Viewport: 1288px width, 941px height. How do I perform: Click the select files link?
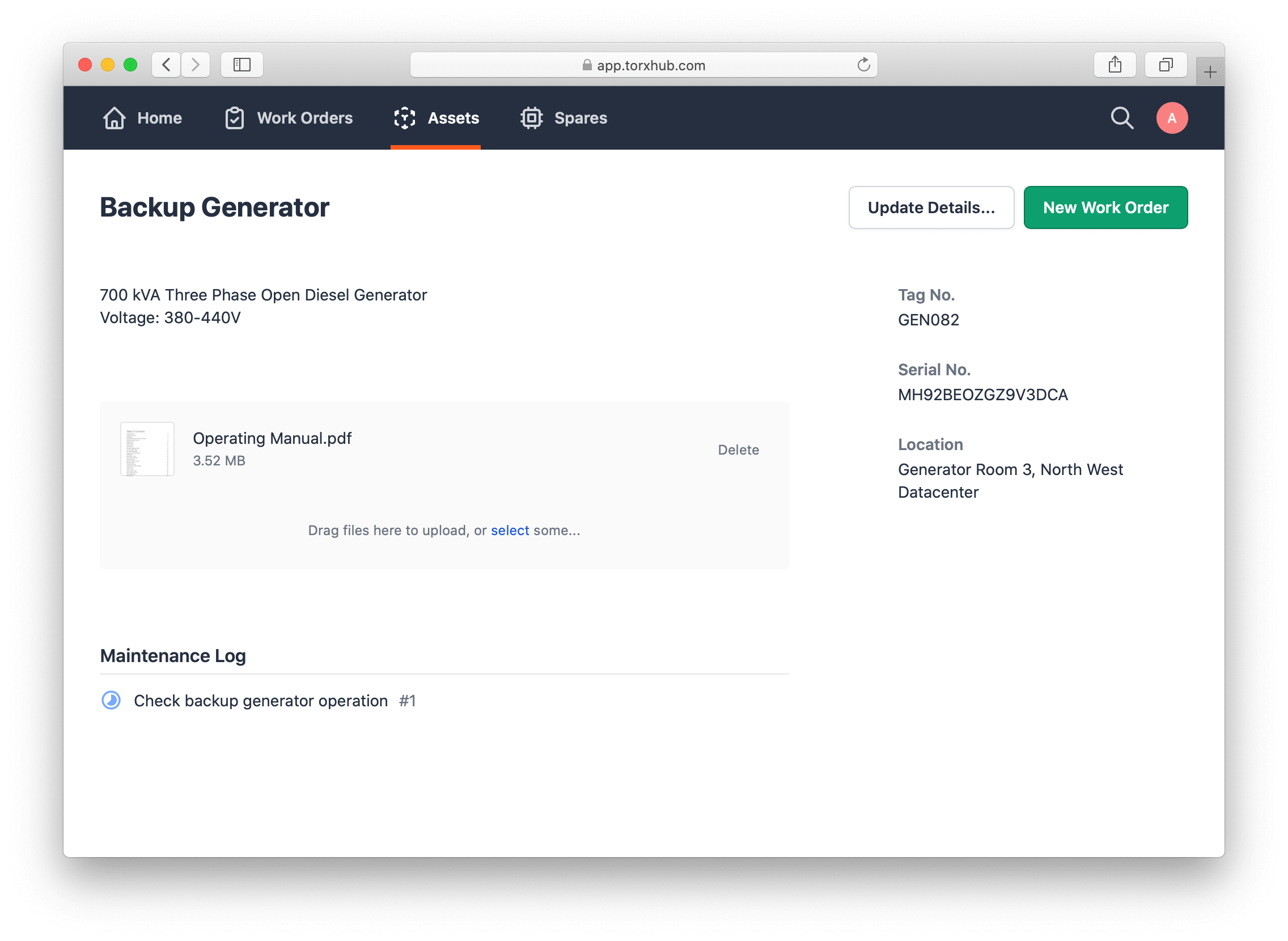510,531
